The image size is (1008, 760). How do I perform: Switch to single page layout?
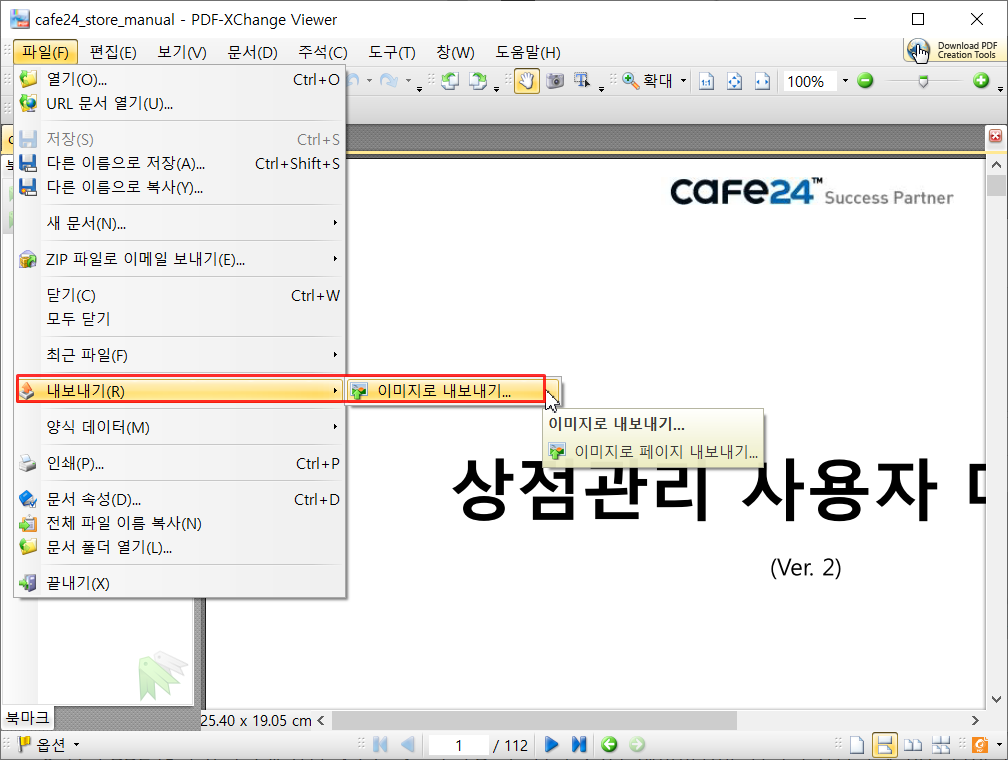pos(857,745)
